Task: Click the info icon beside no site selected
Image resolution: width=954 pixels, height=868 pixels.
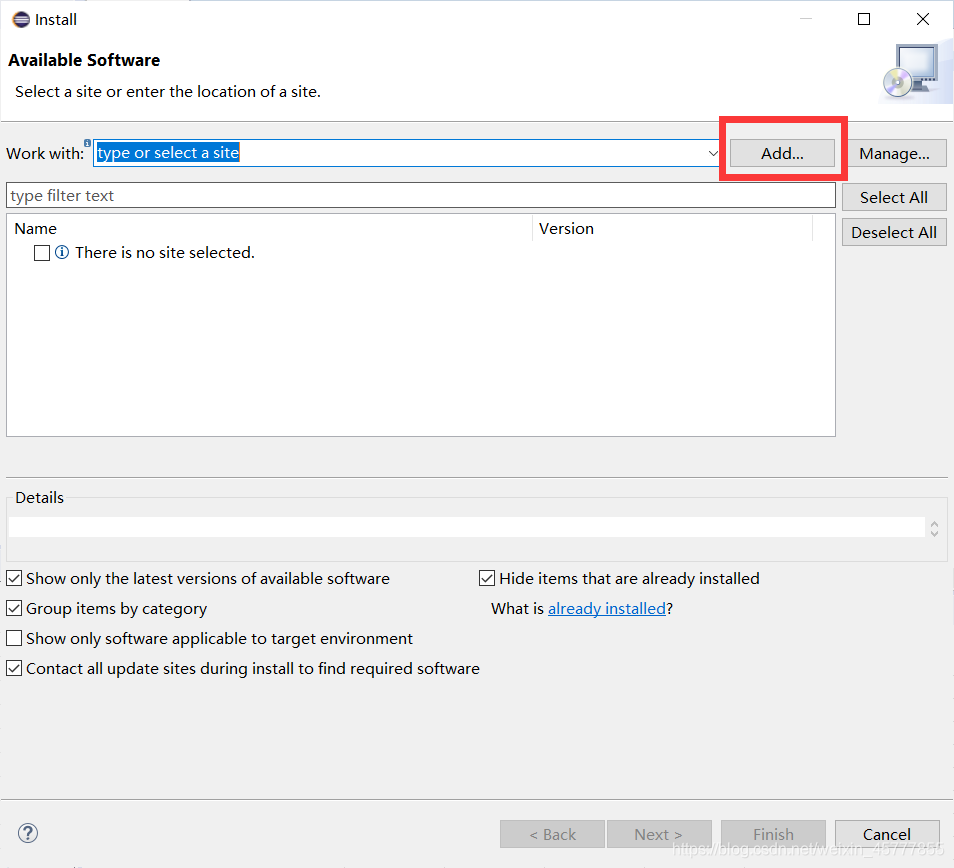Action: tap(62, 252)
